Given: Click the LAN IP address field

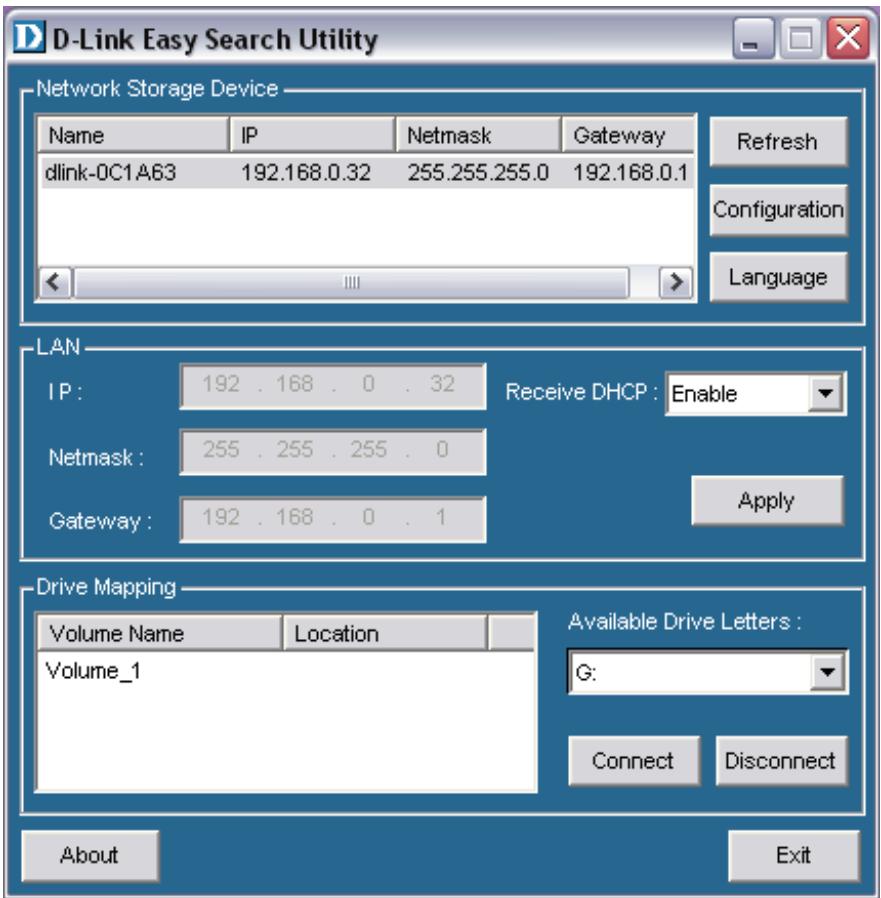Looking at the screenshot, I should coord(333,386).
